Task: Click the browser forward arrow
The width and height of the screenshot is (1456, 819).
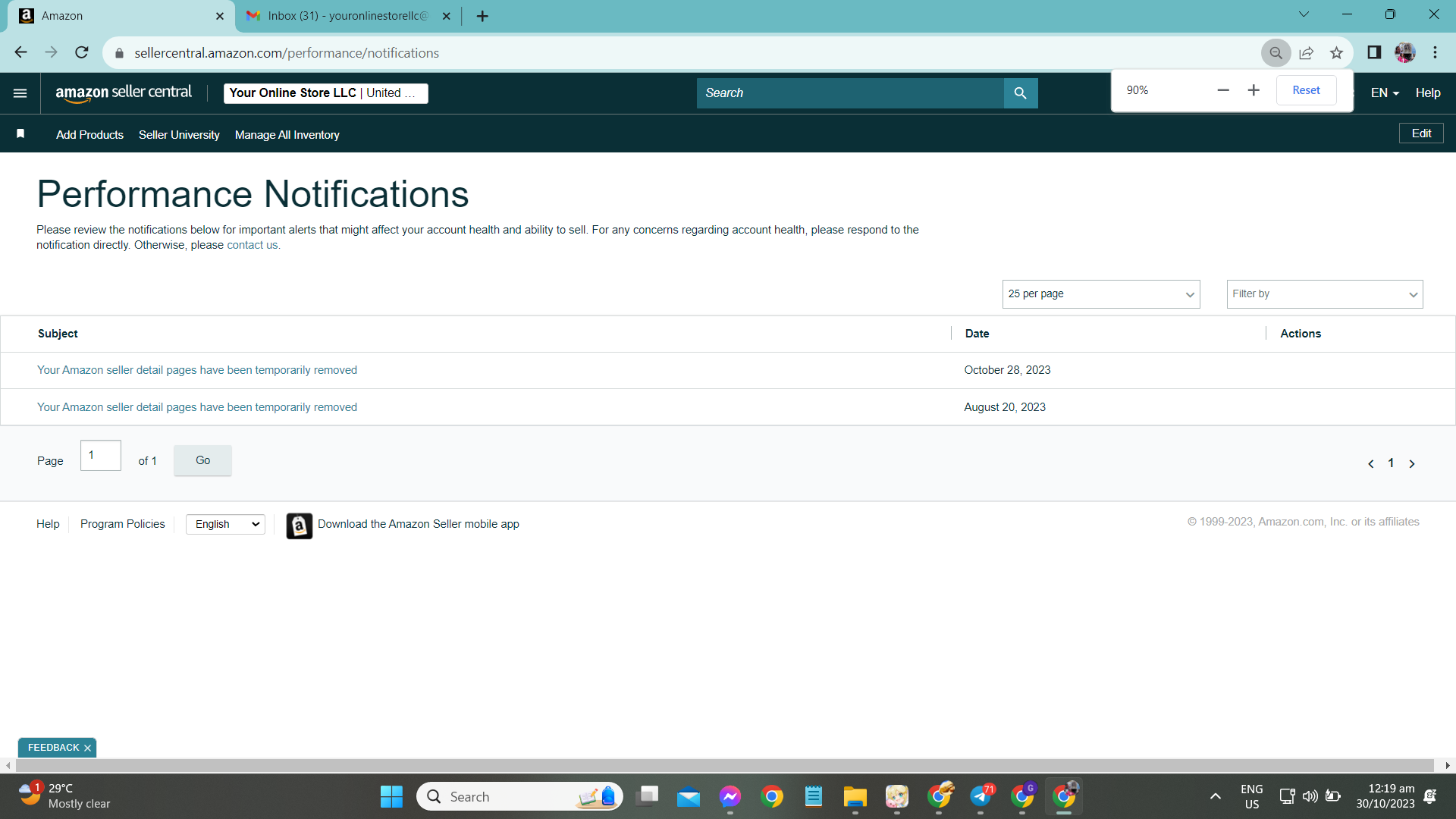Action: coord(51,52)
